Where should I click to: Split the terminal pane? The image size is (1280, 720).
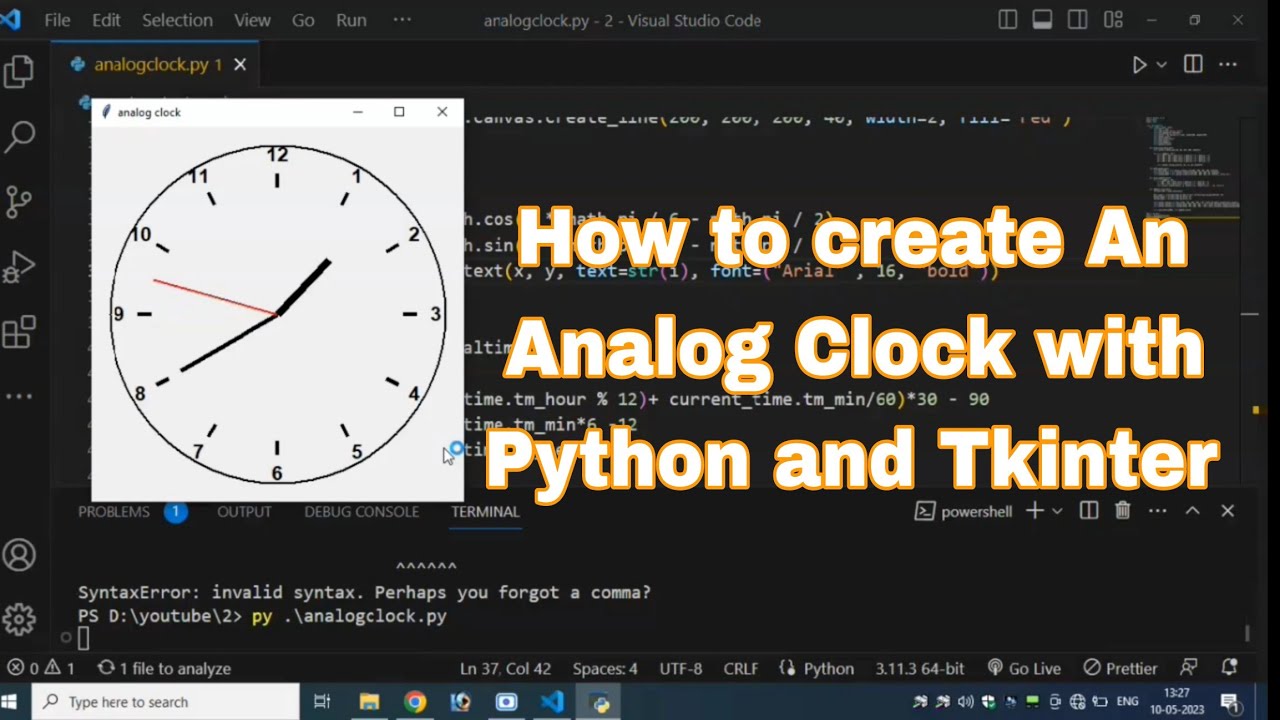pyautogui.click(x=1089, y=511)
